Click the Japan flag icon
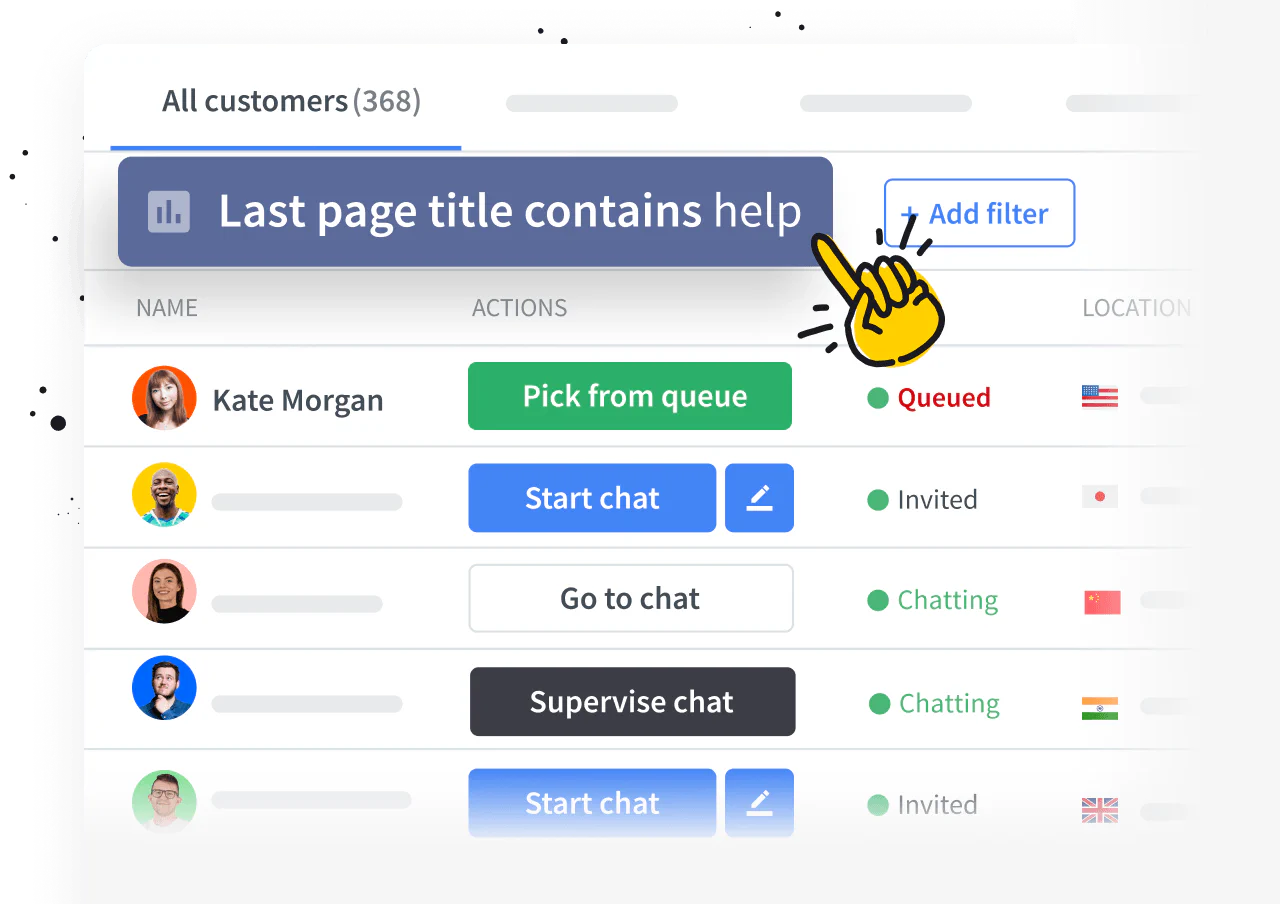The width and height of the screenshot is (1280, 904). [1099, 496]
